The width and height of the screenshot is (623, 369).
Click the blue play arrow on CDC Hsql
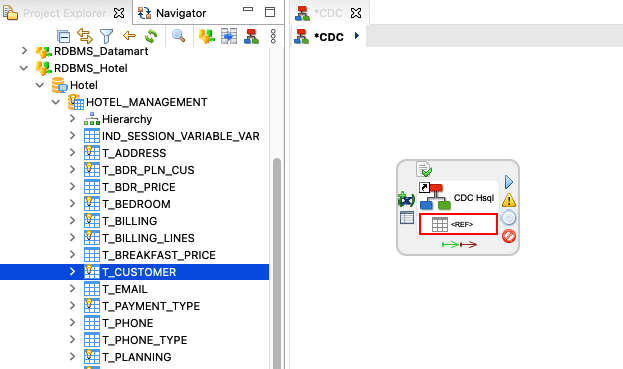point(509,182)
